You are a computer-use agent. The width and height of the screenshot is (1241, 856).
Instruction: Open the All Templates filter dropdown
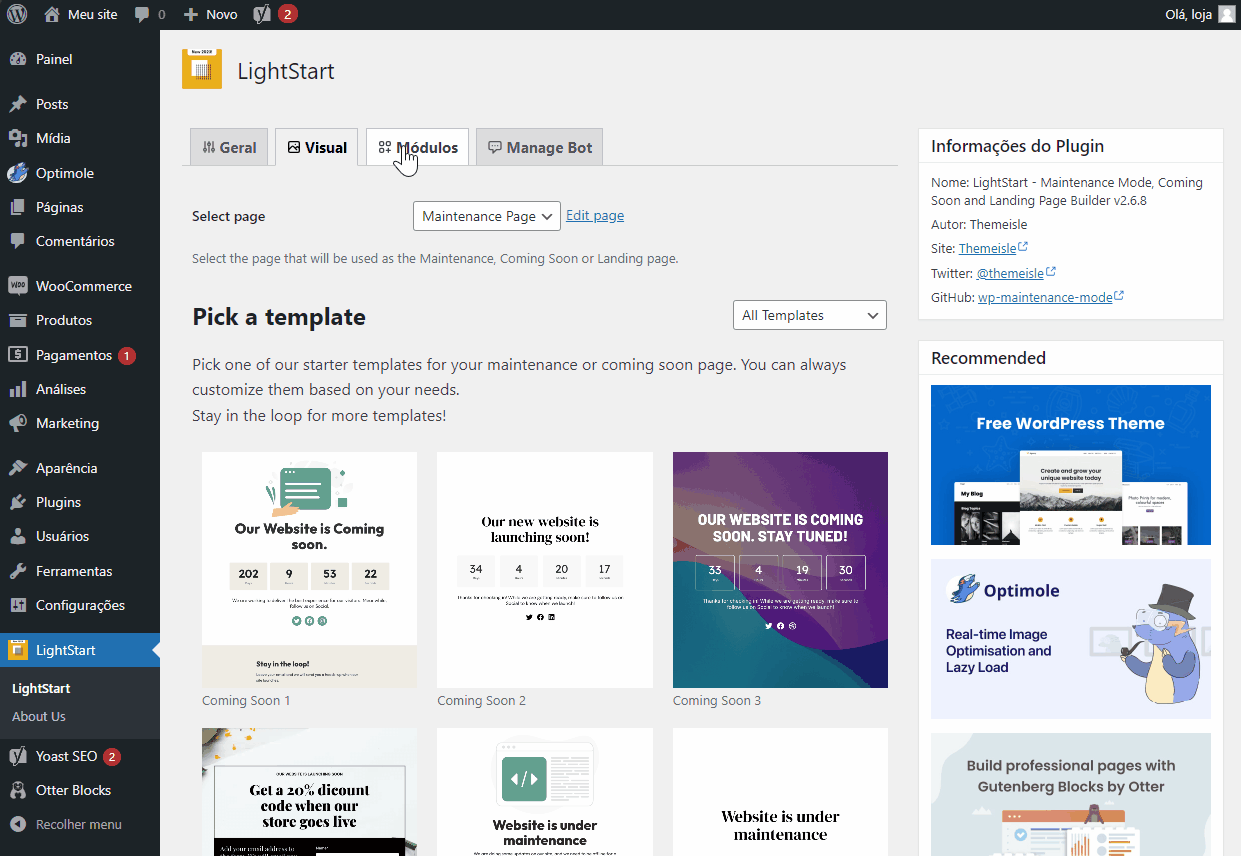pos(810,315)
